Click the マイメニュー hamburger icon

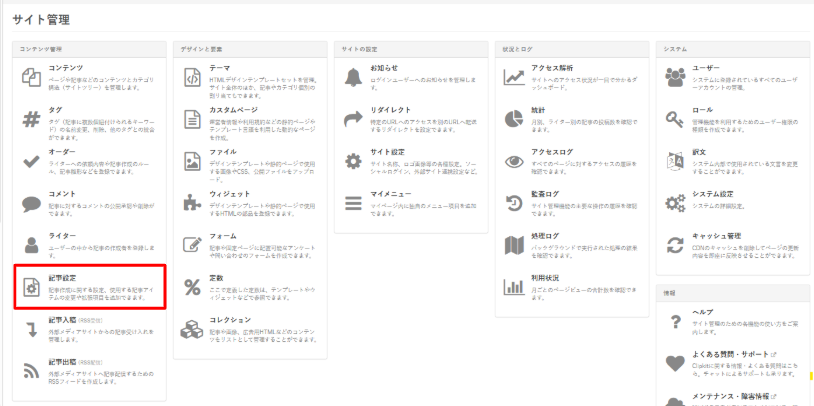click(354, 204)
